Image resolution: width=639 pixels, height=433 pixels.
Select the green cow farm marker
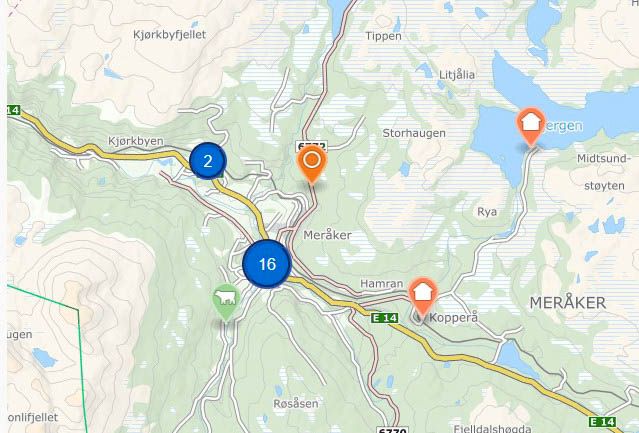[225, 303]
